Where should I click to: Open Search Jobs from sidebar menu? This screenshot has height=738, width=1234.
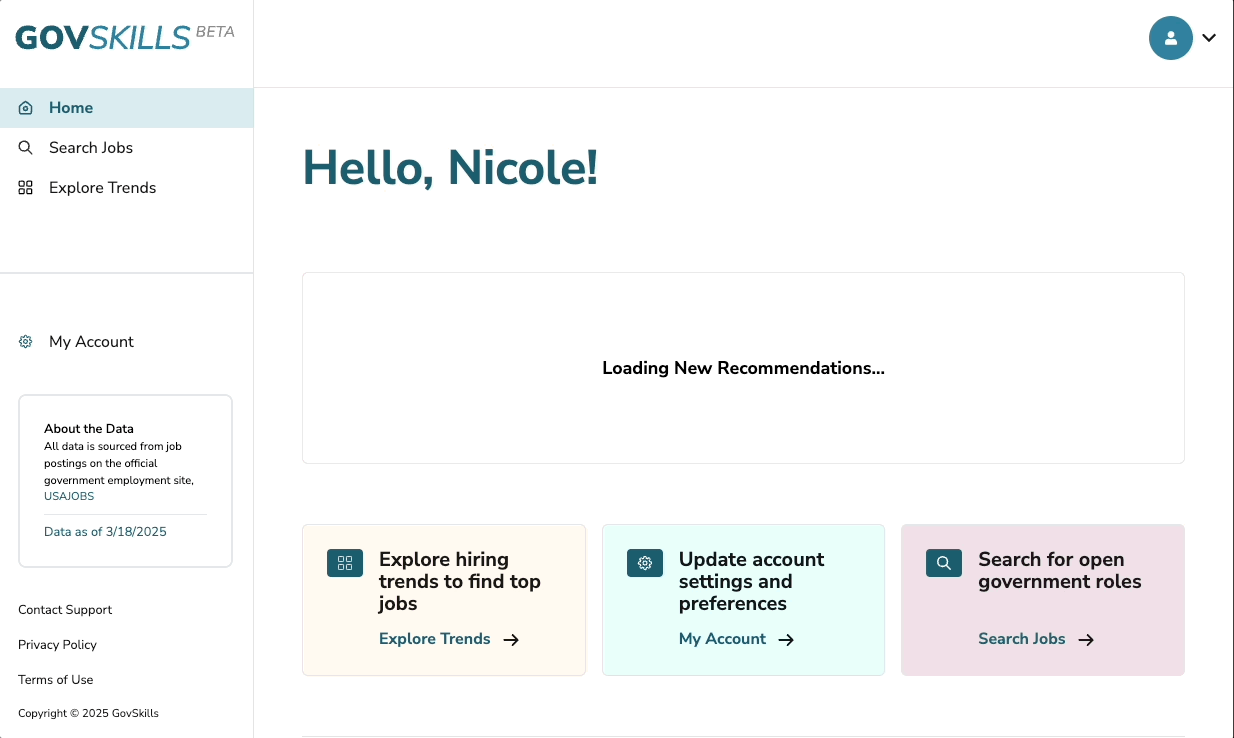[x=91, y=148]
